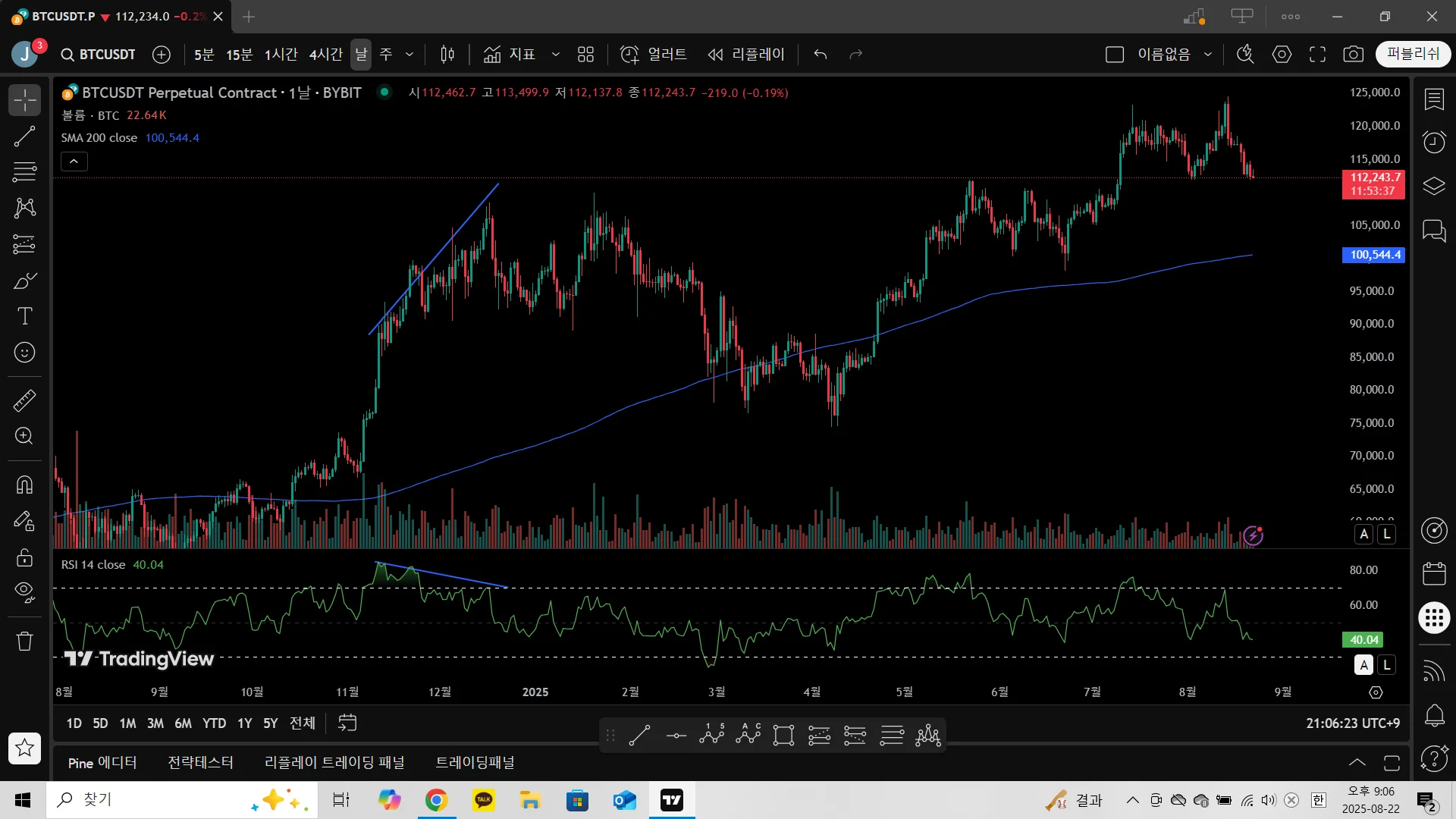Image resolution: width=1456 pixels, height=819 pixels.
Task: Select the text annotation tool
Action: tap(24, 316)
